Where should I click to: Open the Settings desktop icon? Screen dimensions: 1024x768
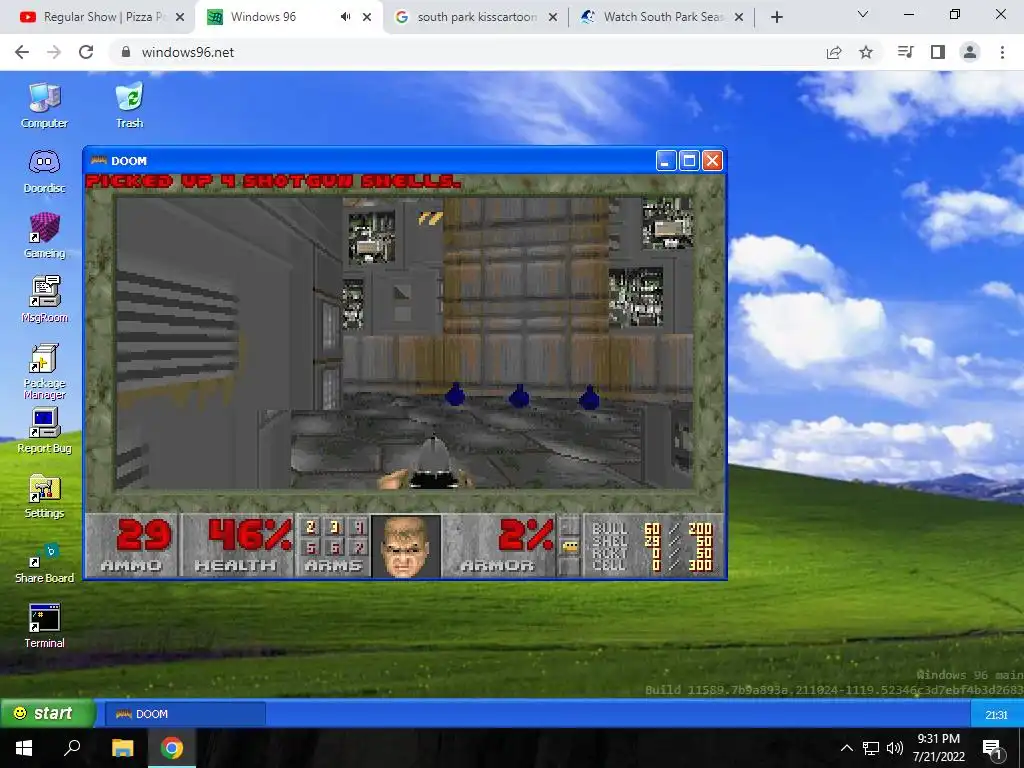click(x=44, y=496)
